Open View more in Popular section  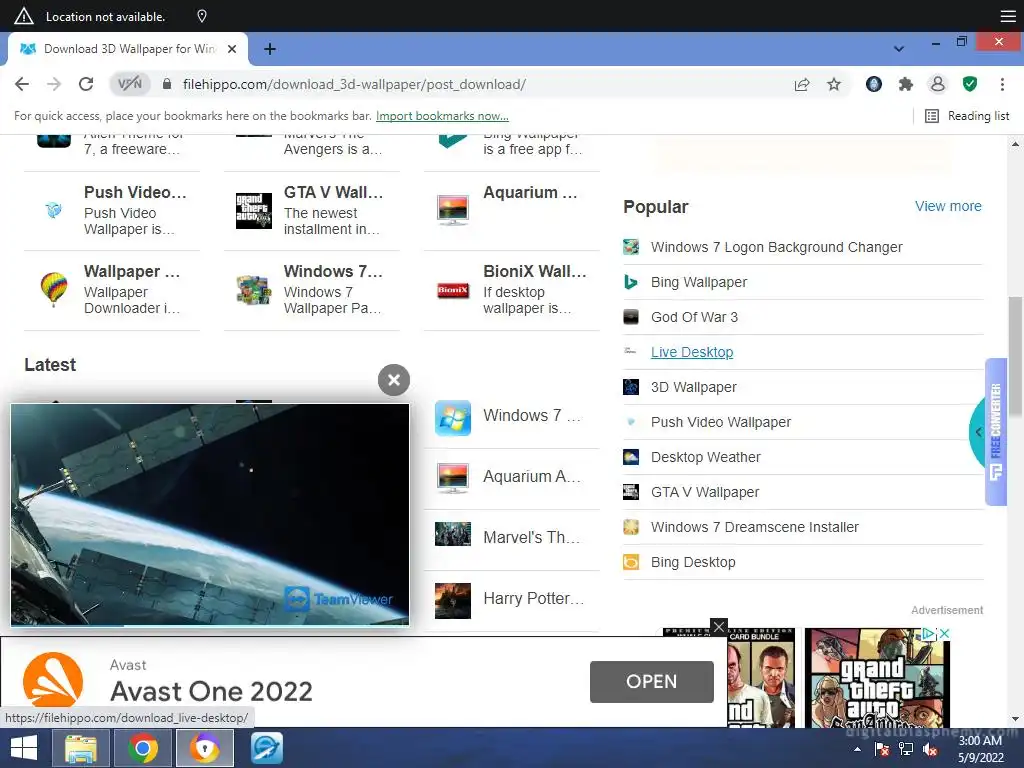948,206
